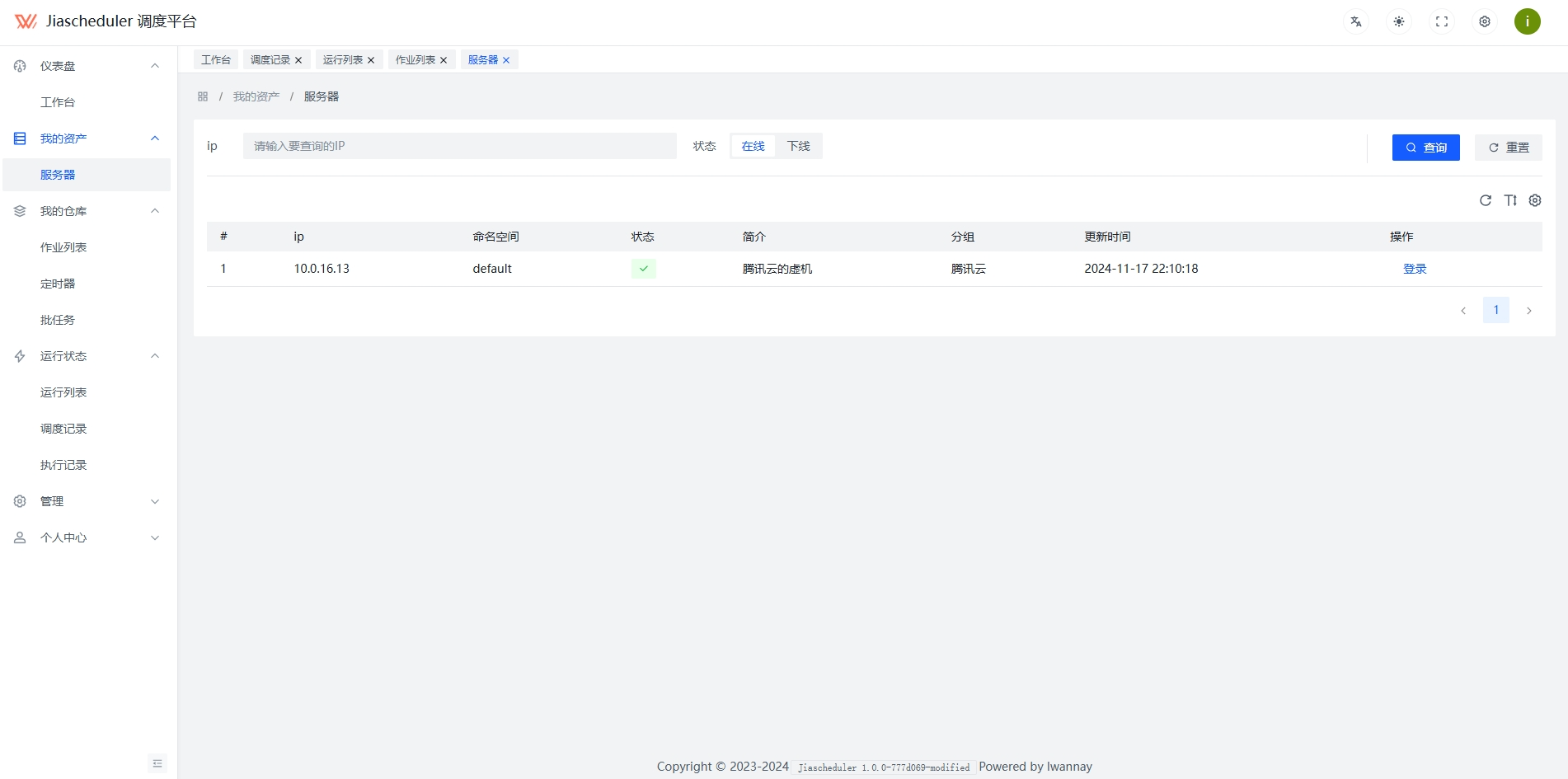Open settings via the top-right gear icon

1484,21
